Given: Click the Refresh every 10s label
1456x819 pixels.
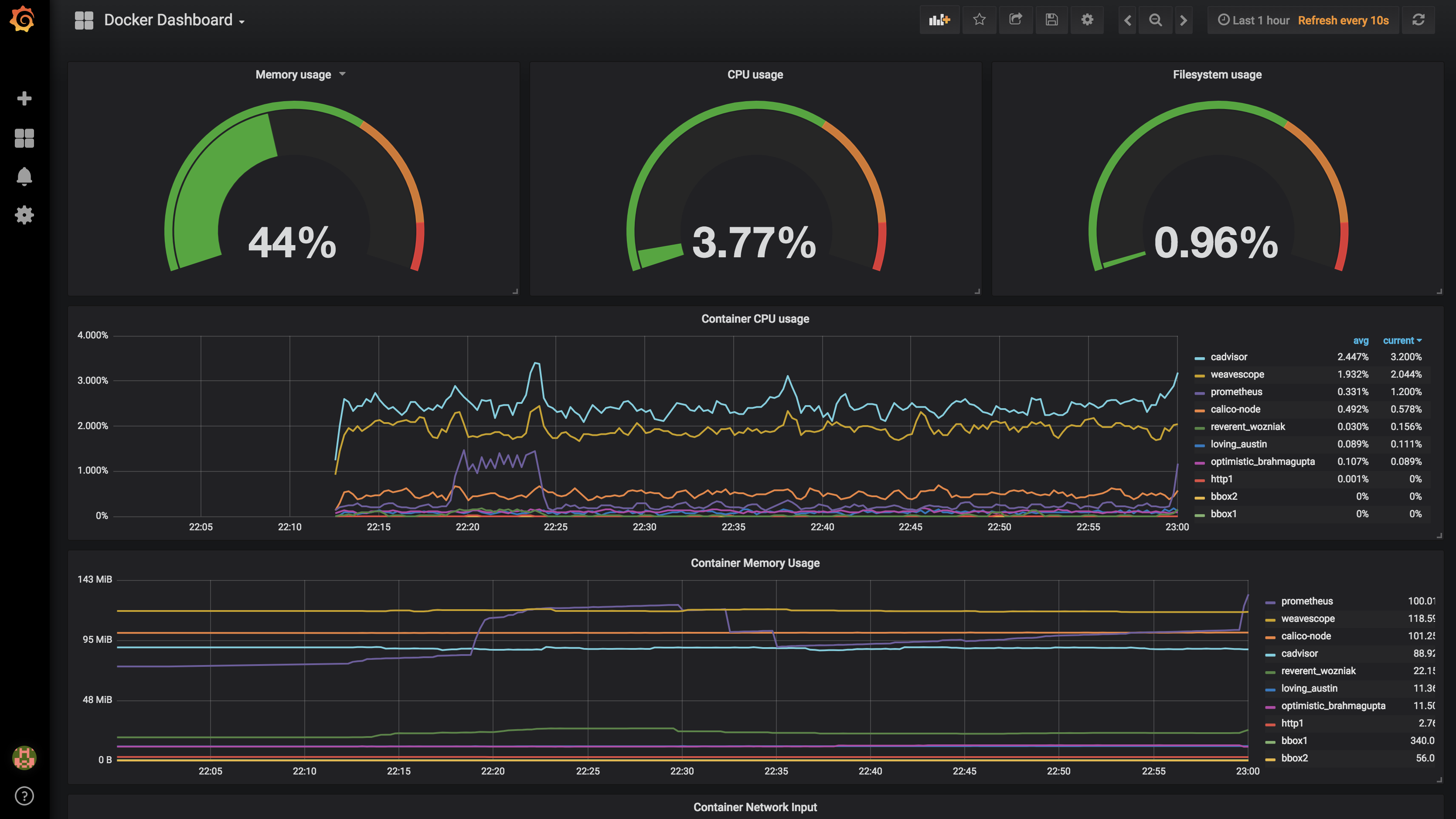Looking at the screenshot, I should (x=1343, y=20).
